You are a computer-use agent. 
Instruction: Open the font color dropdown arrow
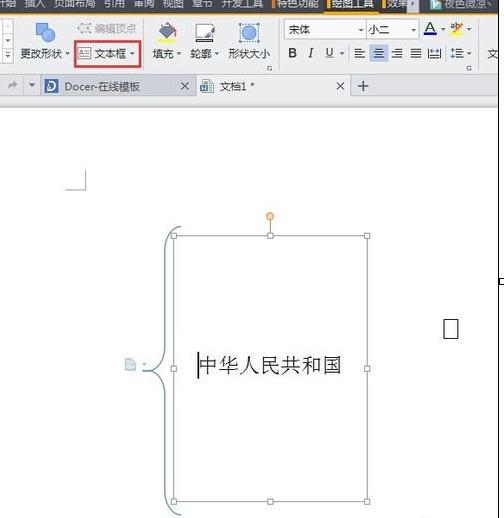(443, 29)
